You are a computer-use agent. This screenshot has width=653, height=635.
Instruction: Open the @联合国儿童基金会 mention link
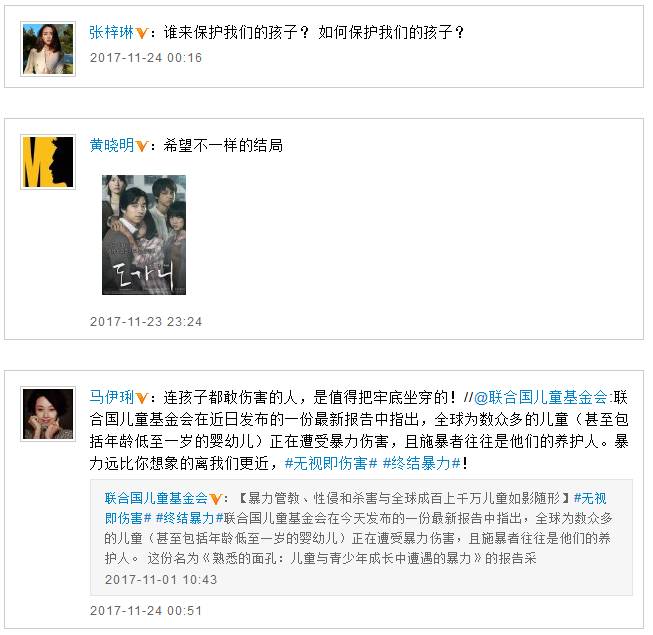coord(541,397)
